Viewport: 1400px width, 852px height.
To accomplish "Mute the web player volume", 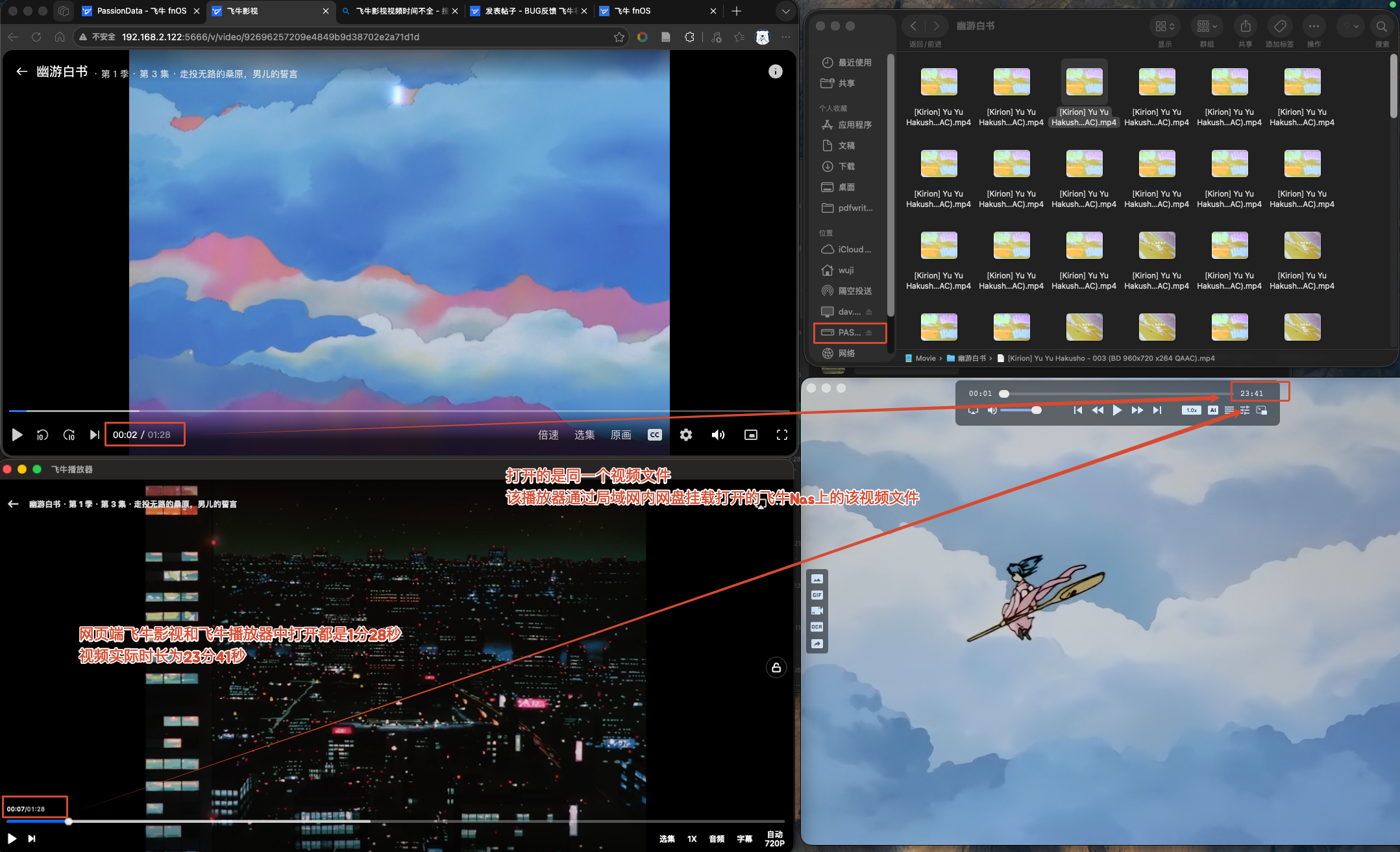I will pyautogui.click(x=718, y=435).
